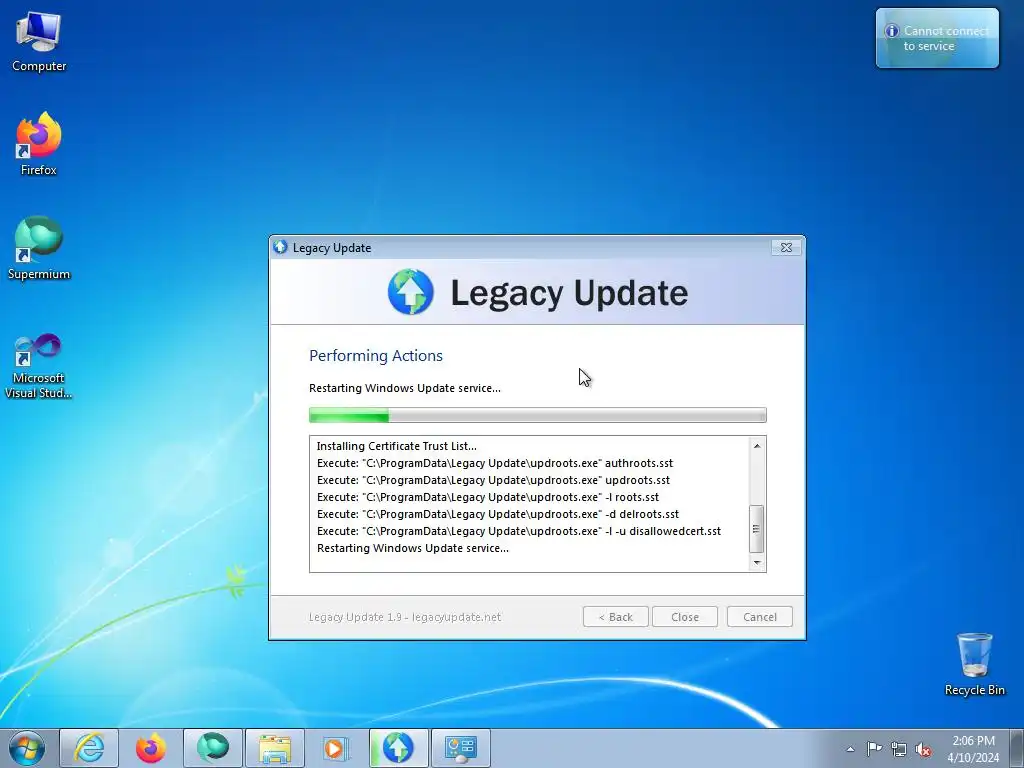Select the last log line 'Restarting Windows Update service...'

click(413, 548)
